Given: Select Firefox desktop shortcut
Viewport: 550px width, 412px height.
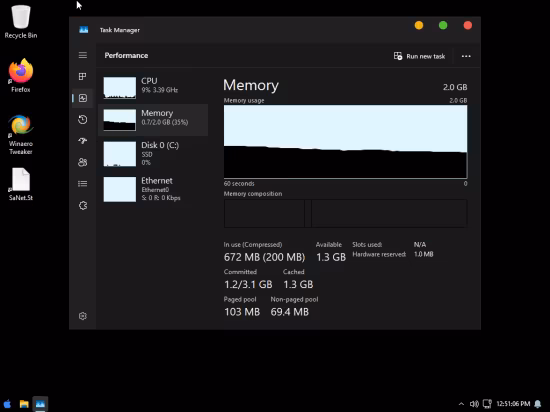Looking at the screenshot, I should pyautogui.click(x=21, y=76).
